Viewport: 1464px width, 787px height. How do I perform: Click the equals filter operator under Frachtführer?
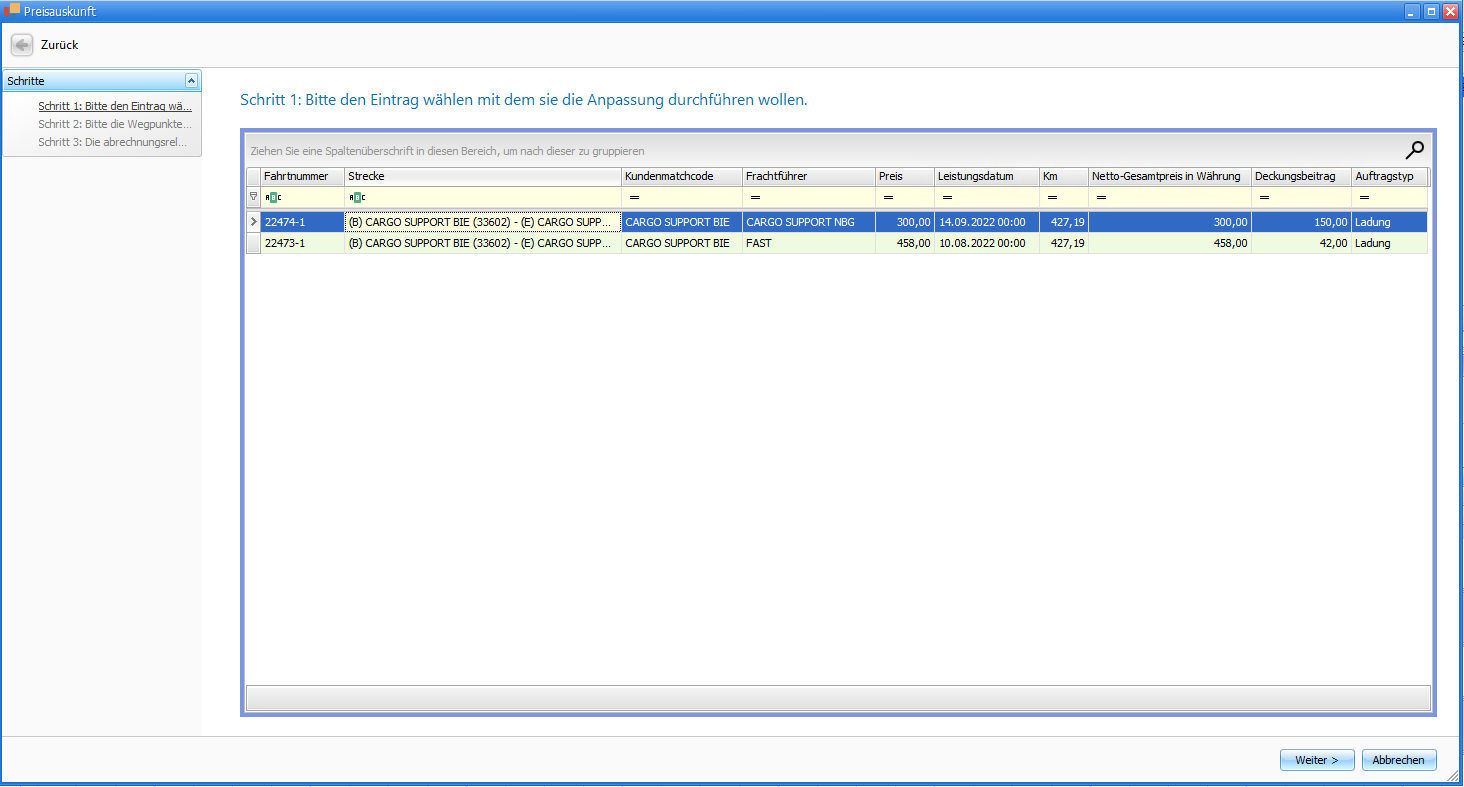coord(755,198)
